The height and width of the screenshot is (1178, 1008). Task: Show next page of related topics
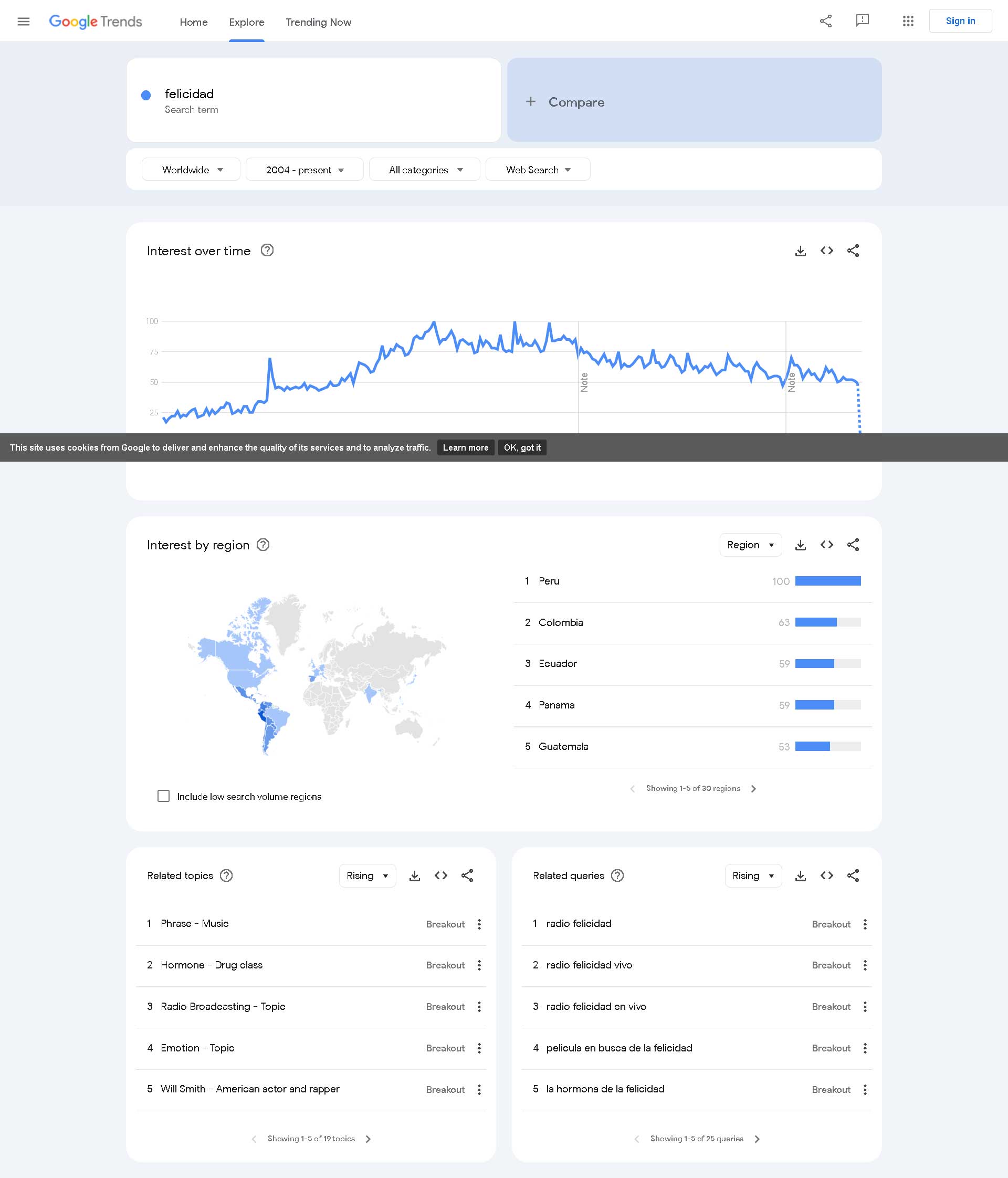(368, 1139)
